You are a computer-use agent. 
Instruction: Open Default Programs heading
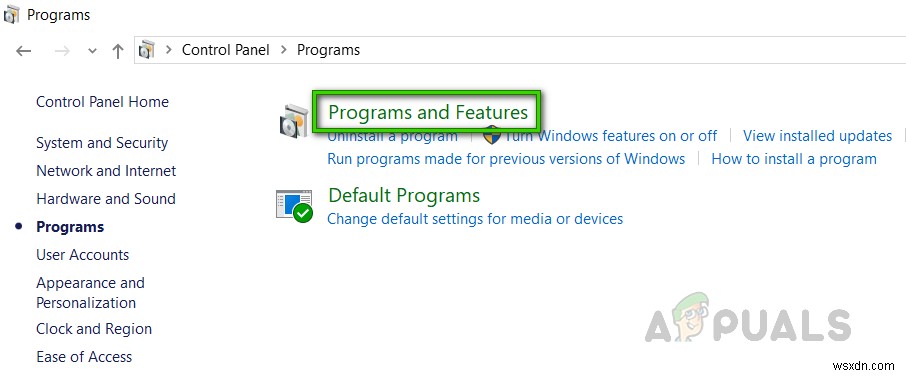[404, 196]
